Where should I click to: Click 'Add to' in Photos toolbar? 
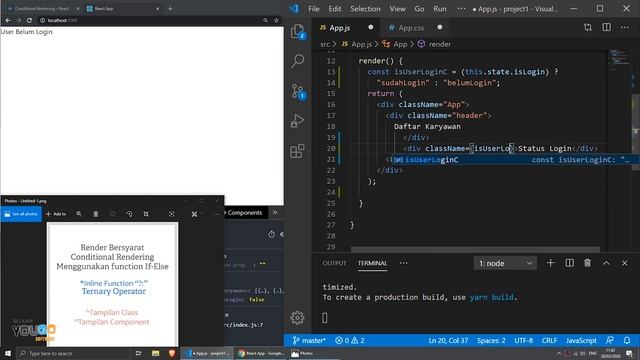pyautogui.click(x=56, y=214)
